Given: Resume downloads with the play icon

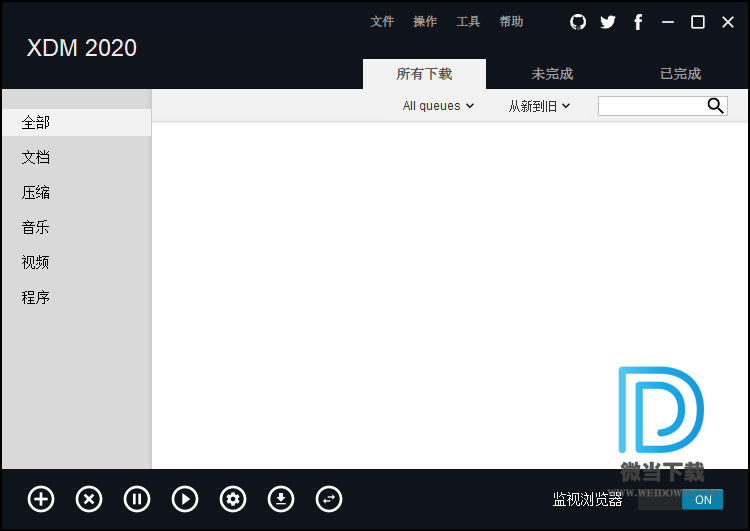Looking at the screenshot, I should click(x=185, y=499).
